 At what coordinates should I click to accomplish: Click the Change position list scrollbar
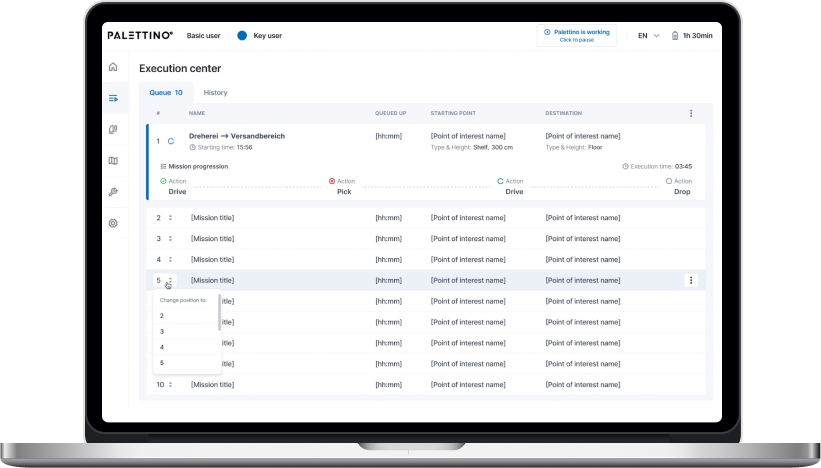click(219, 313)
